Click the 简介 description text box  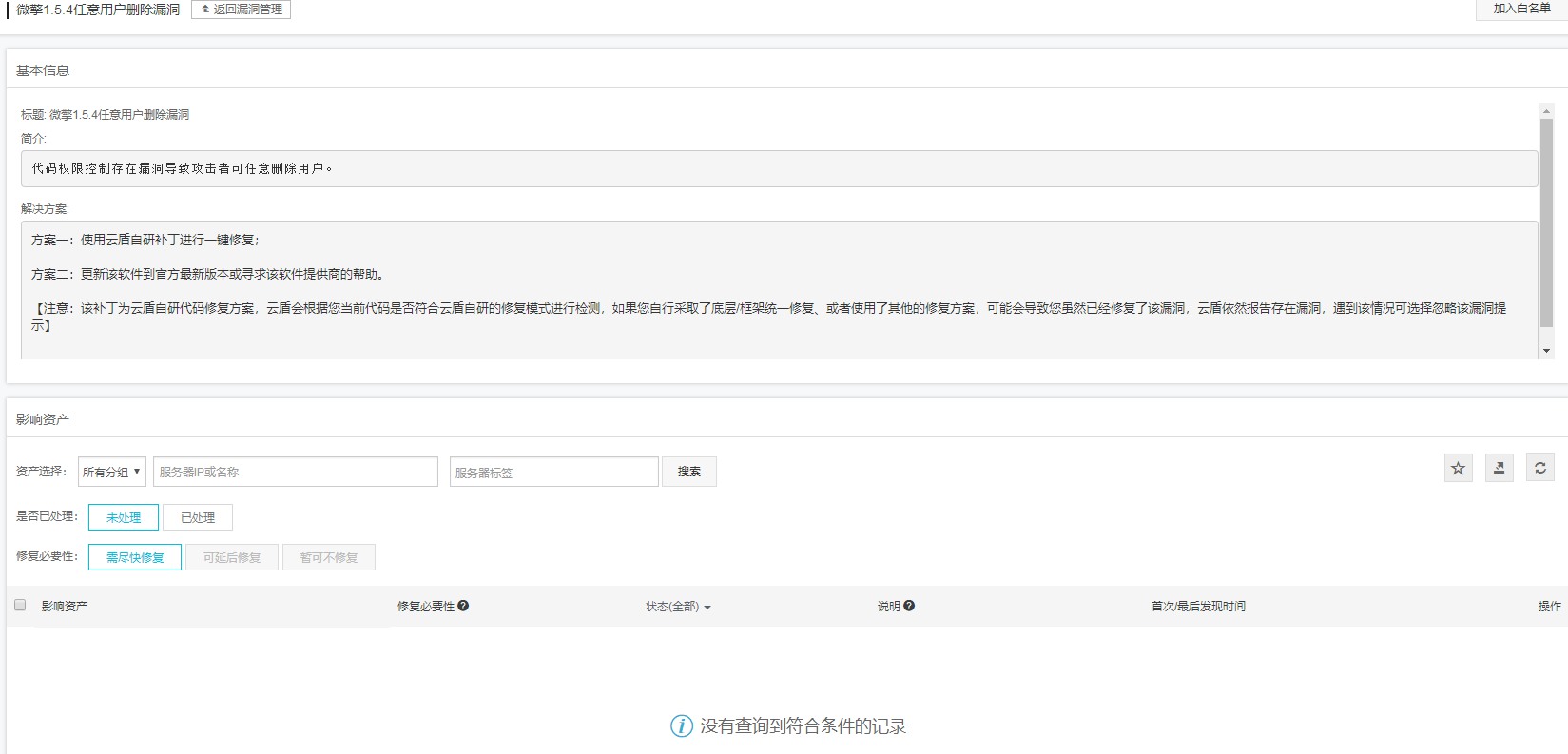(x=779, y=168)
